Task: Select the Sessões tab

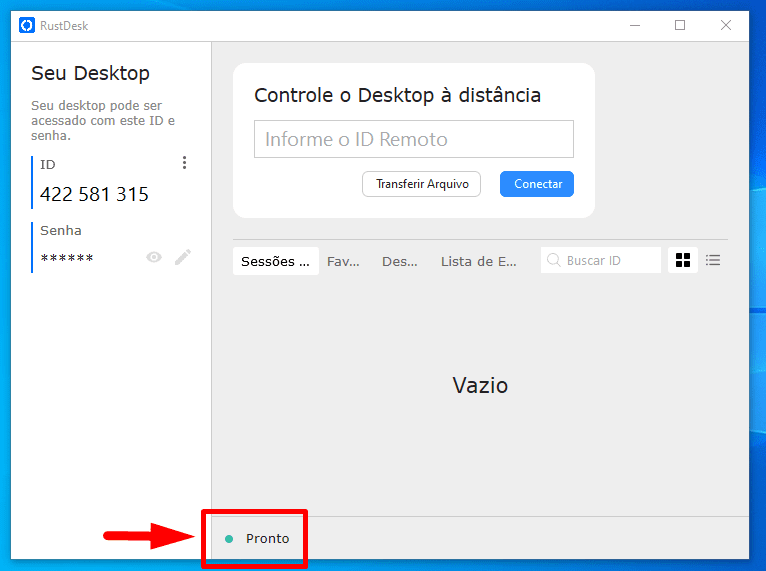Action: point(275,261)
